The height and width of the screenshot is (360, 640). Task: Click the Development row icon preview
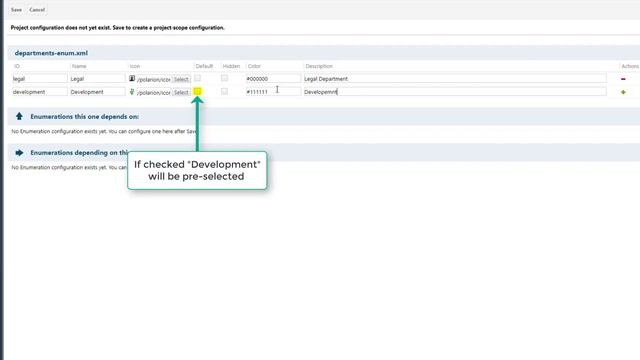132,92
